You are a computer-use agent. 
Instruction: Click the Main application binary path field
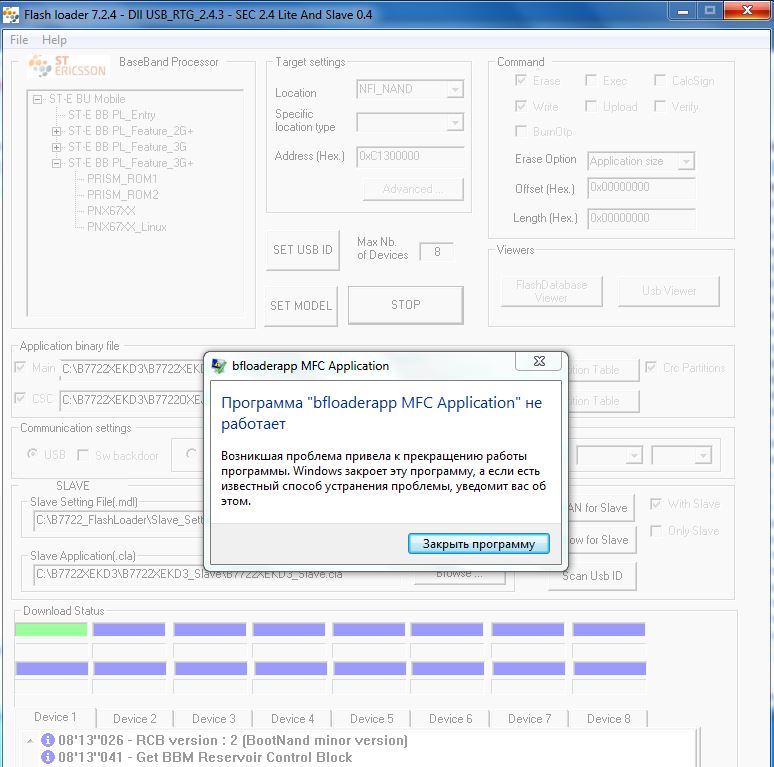[132, 369]
